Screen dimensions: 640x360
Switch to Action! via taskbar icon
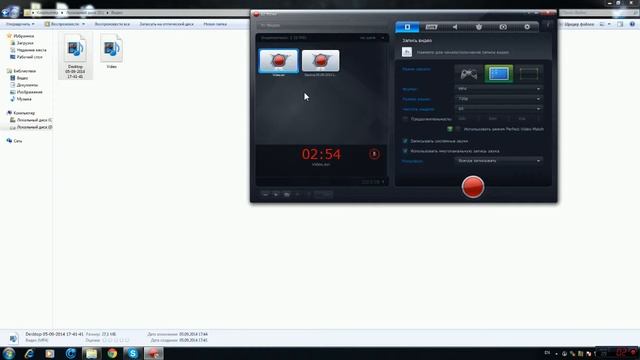pos(154,353)
